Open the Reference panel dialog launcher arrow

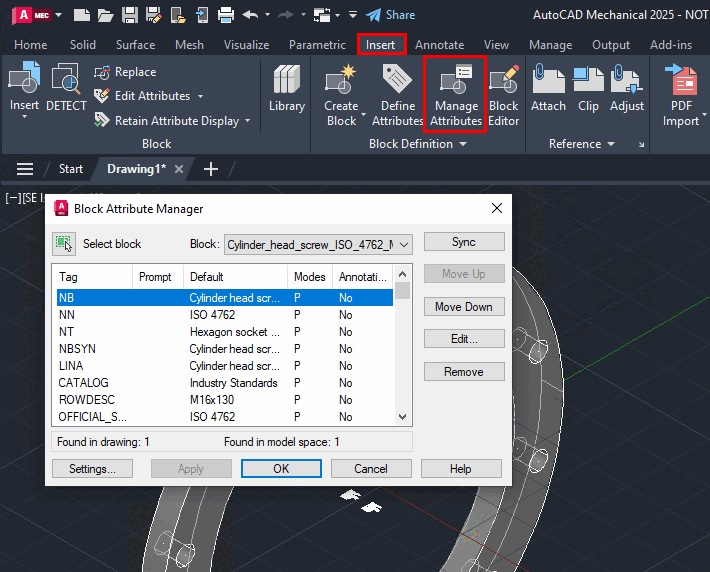point(641,144)
